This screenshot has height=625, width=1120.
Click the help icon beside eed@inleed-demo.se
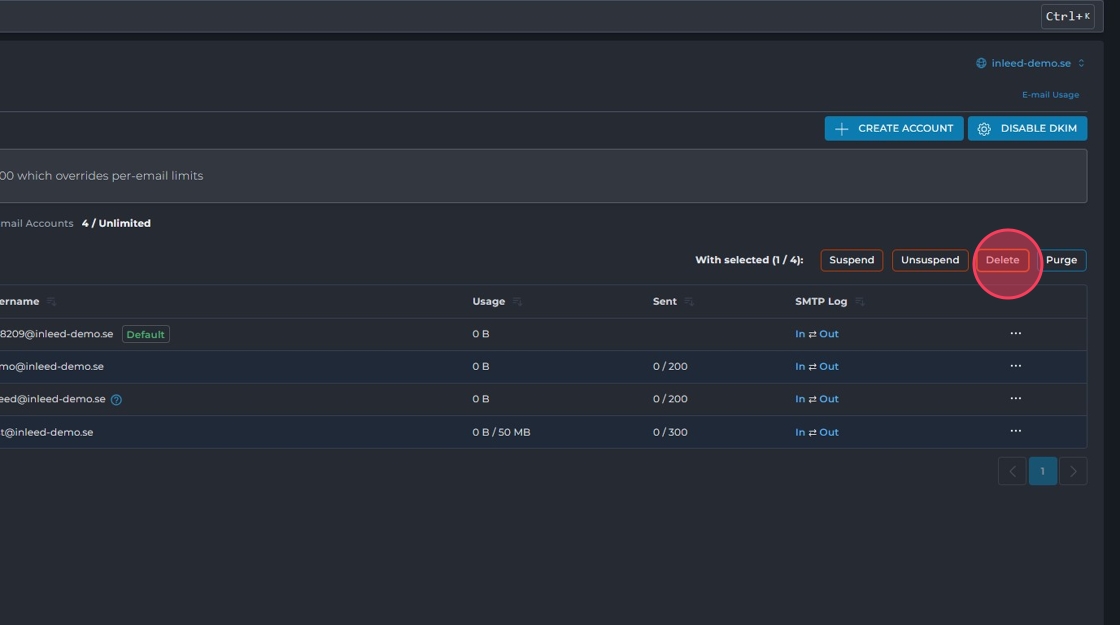[116, 400]
